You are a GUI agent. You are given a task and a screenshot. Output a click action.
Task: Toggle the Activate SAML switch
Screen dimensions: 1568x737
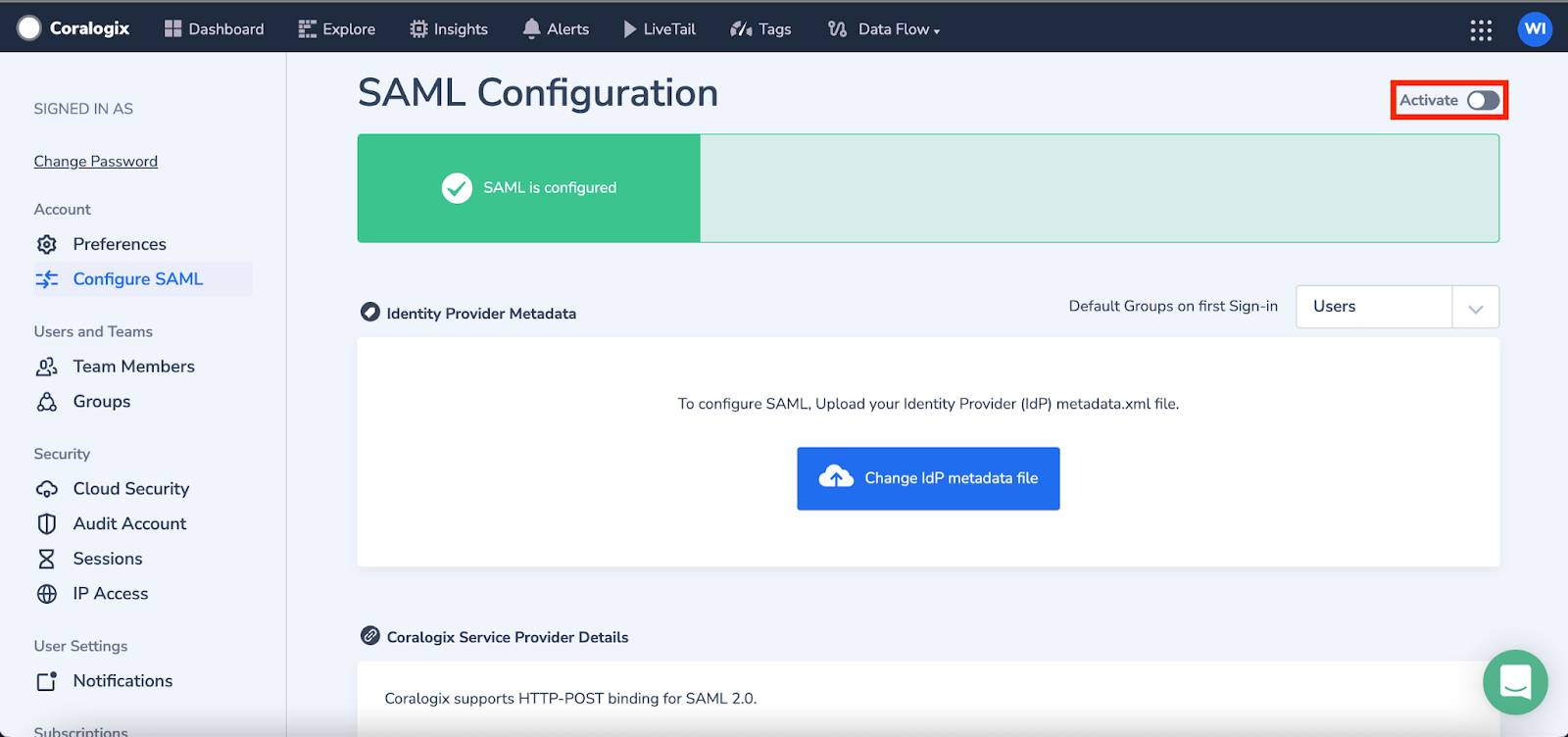(1483, 100)
